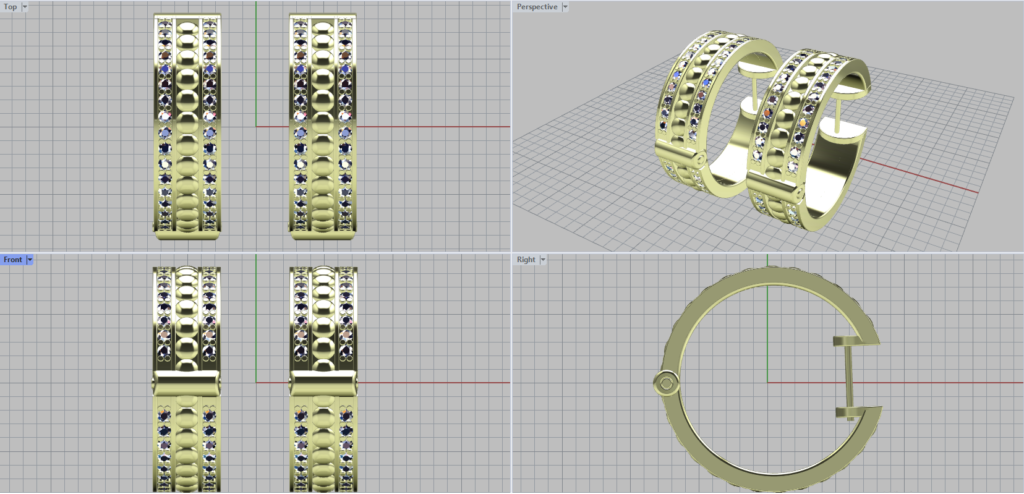This screenshot has height=494, width=1024.
Task: Activate the Perspective viewport title
Action: (537, 7)
